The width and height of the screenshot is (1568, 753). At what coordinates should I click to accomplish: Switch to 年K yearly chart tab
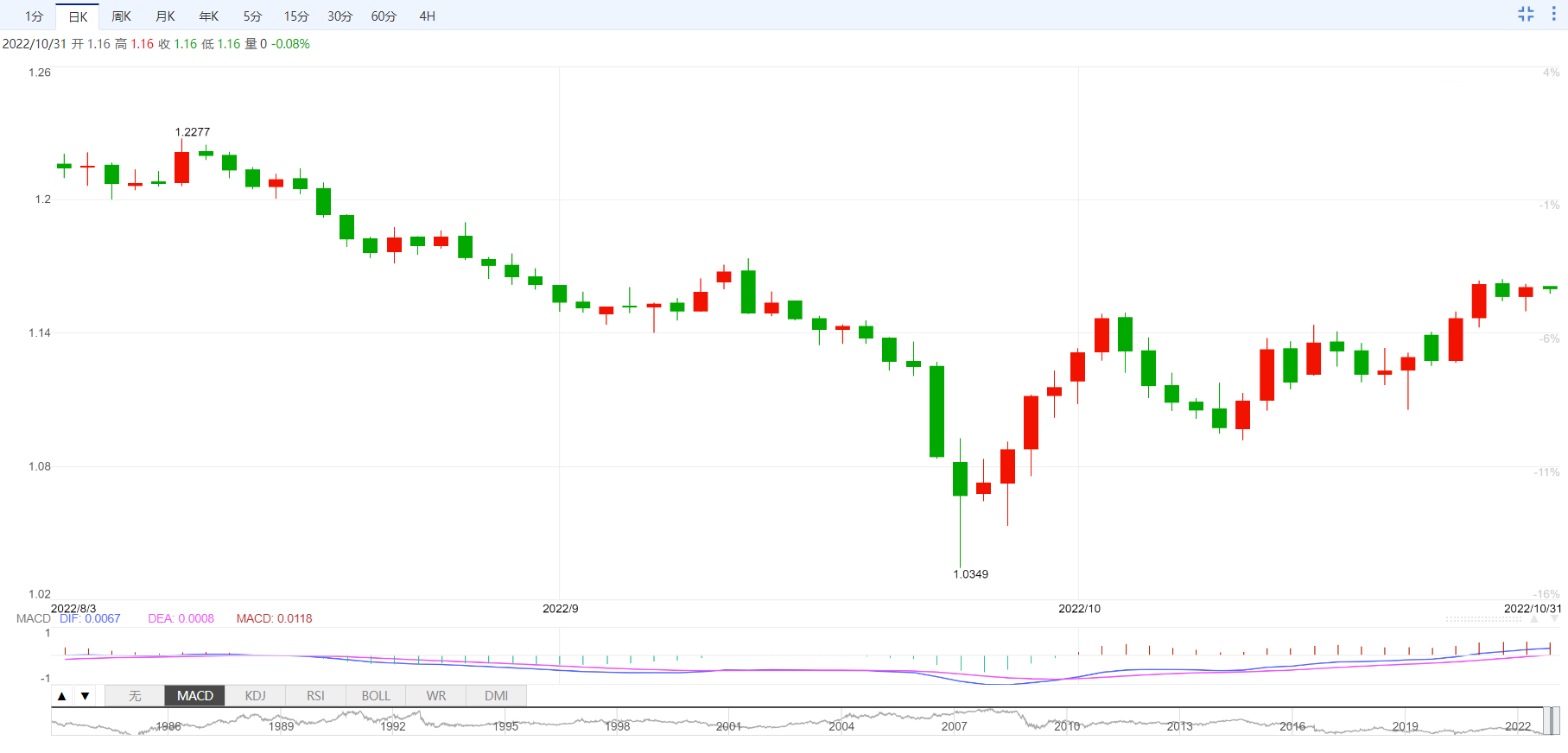click(x=209, y=16)
